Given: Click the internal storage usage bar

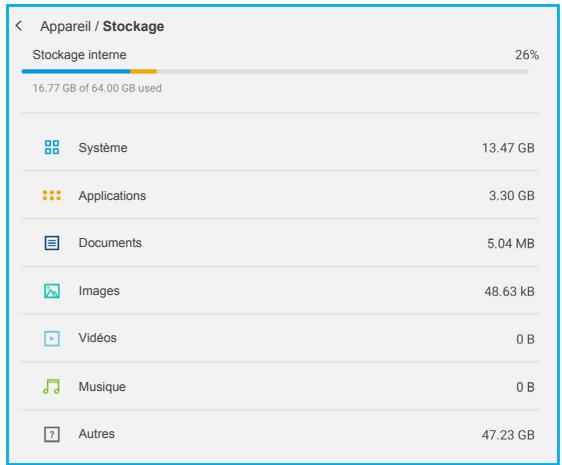Looking at the screenshot, I should 275,71.
